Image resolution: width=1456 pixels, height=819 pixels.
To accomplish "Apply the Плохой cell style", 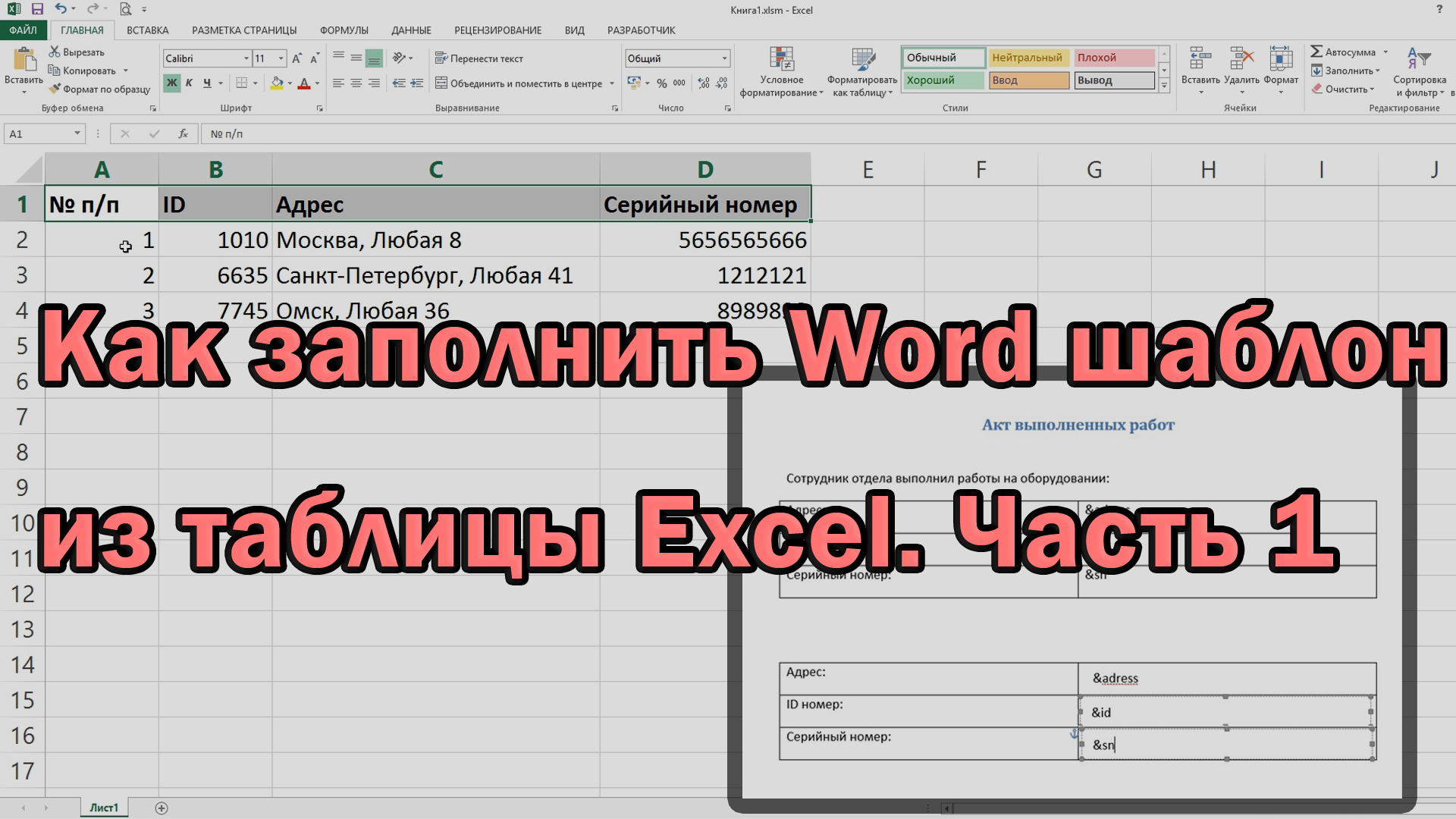I will (1114, 58).
